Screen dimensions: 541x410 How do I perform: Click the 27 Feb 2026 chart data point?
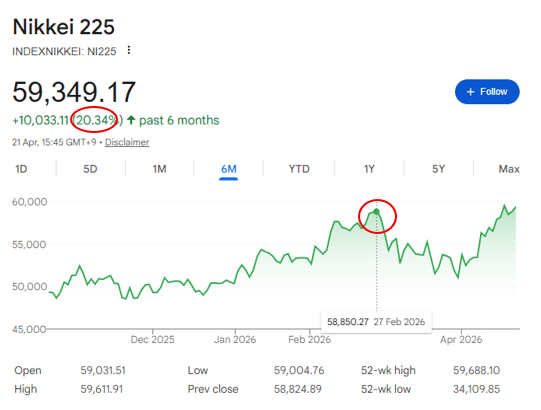click(x=376, y=212)
